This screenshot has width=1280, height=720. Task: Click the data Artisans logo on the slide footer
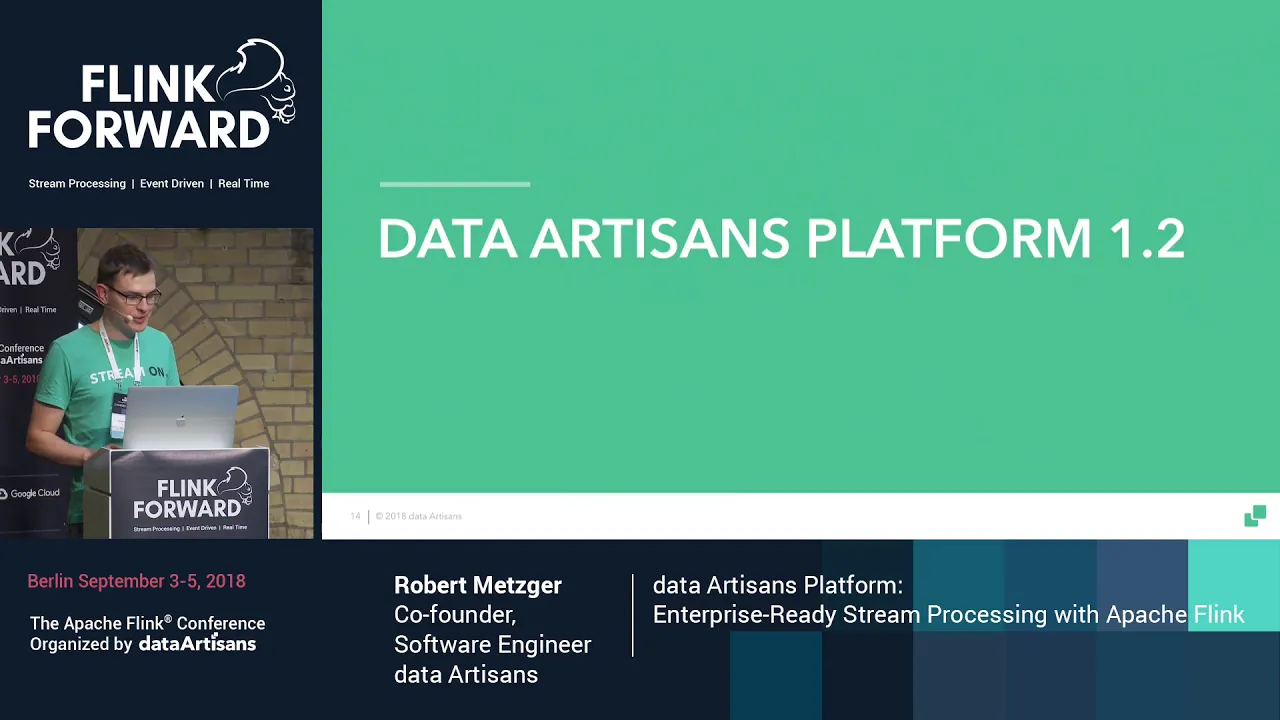tap(1255, 516)
